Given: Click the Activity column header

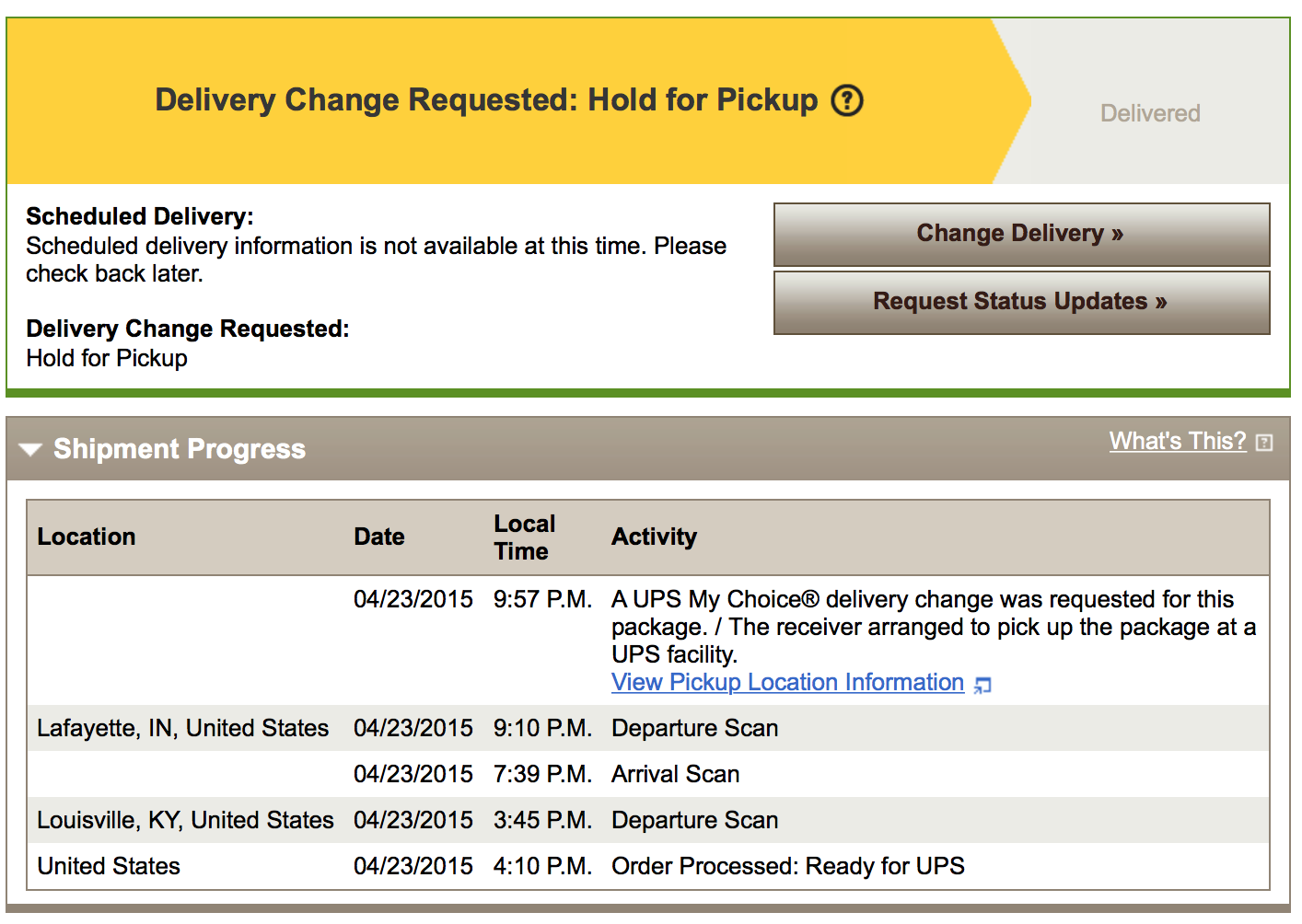Looking at the screenshot, I should point(655,537).
